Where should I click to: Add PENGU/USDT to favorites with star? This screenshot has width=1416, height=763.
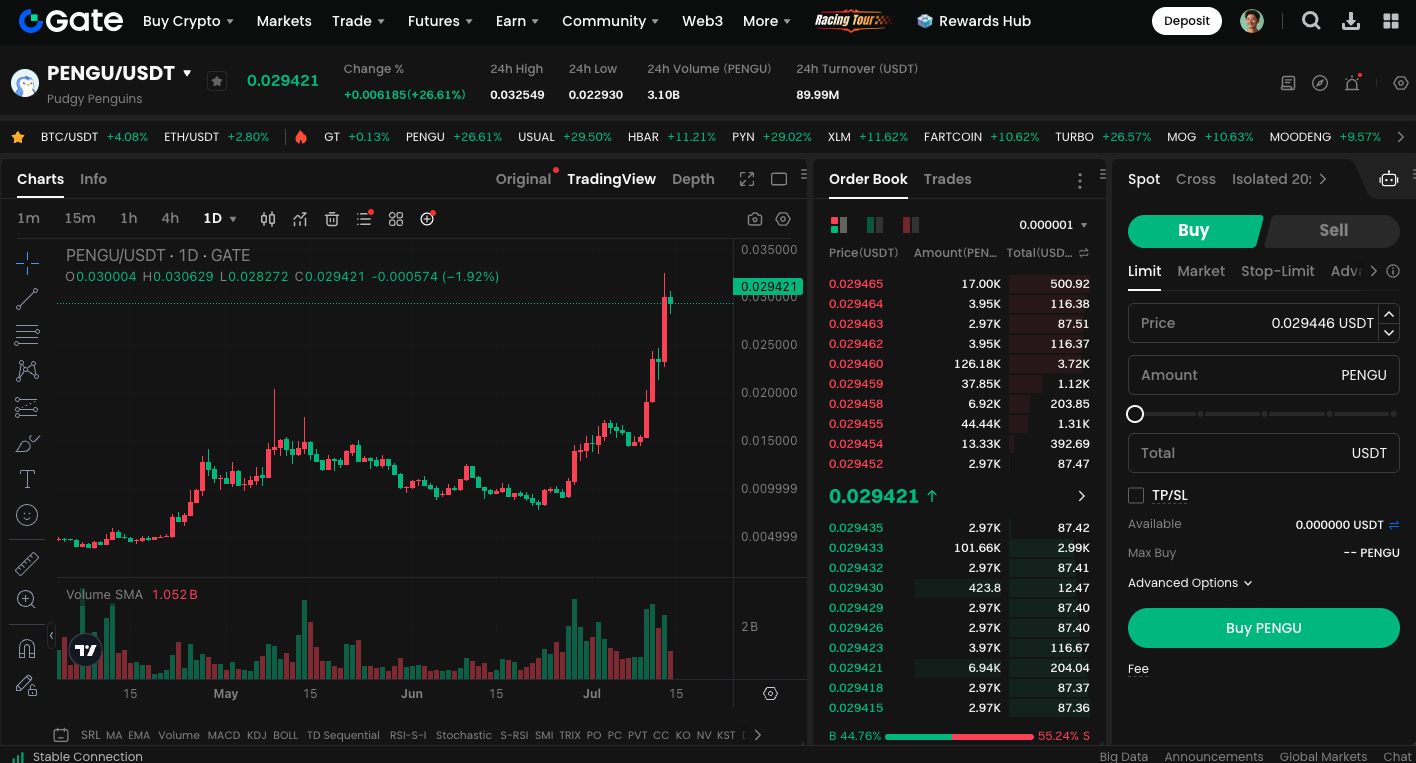[217, 81]
